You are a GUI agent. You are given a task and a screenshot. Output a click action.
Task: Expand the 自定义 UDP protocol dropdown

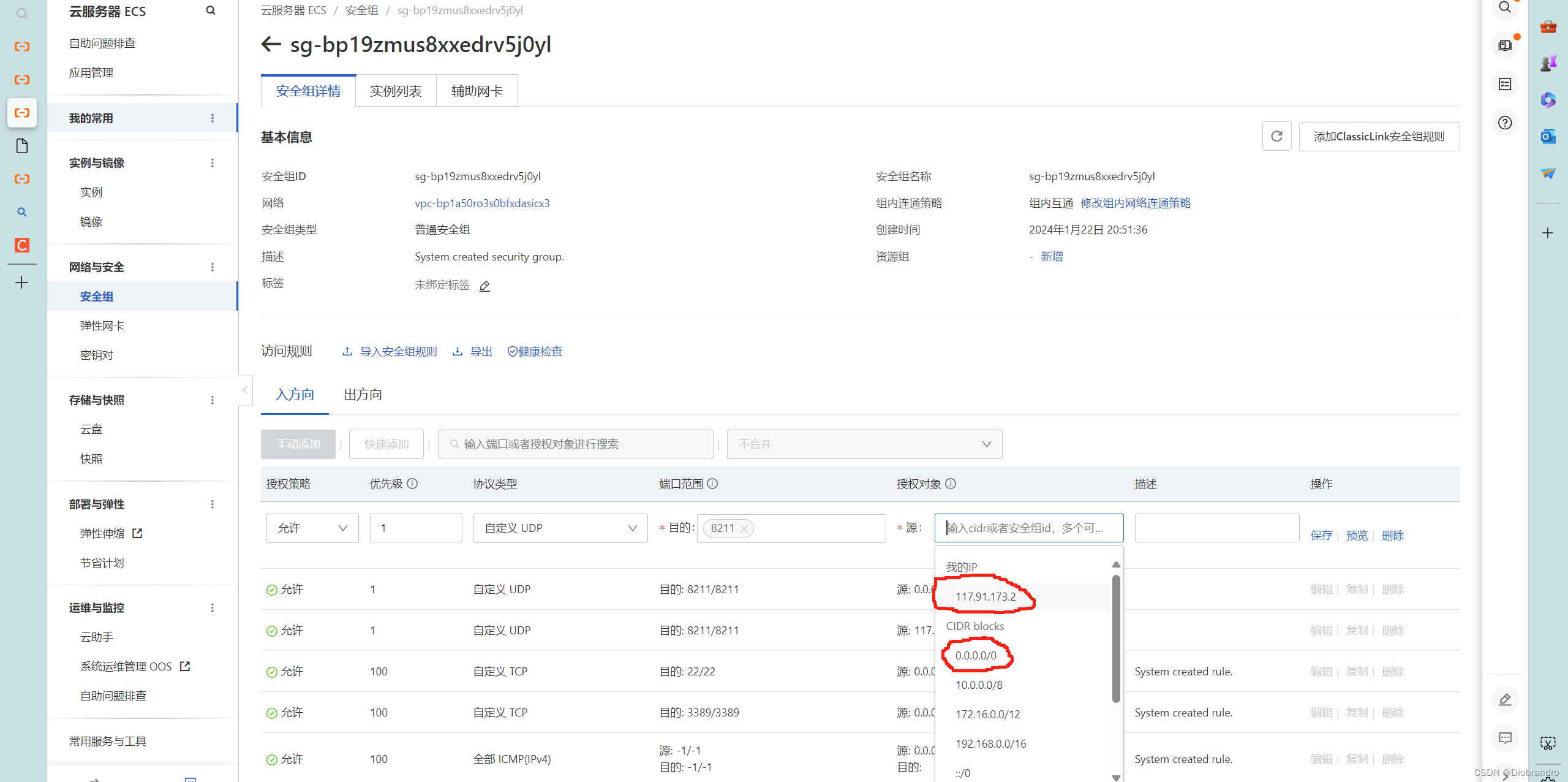click(x=560, y=528)
